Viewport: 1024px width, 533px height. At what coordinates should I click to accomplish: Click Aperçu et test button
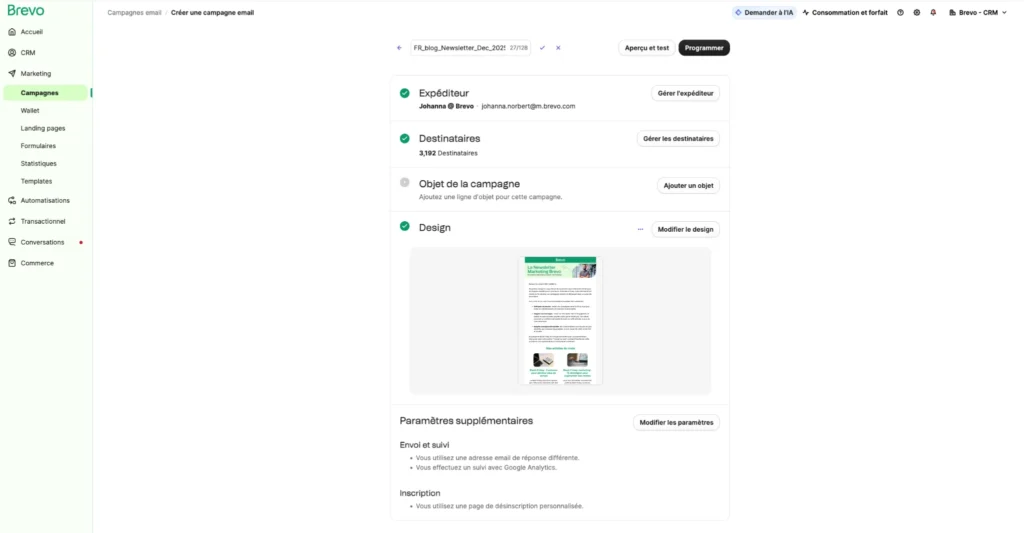coord(646,48)
